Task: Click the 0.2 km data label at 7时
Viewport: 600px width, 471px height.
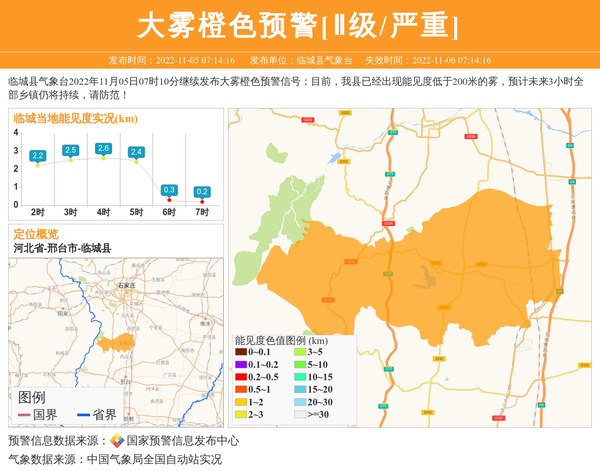Action: [x=202, y=192]
